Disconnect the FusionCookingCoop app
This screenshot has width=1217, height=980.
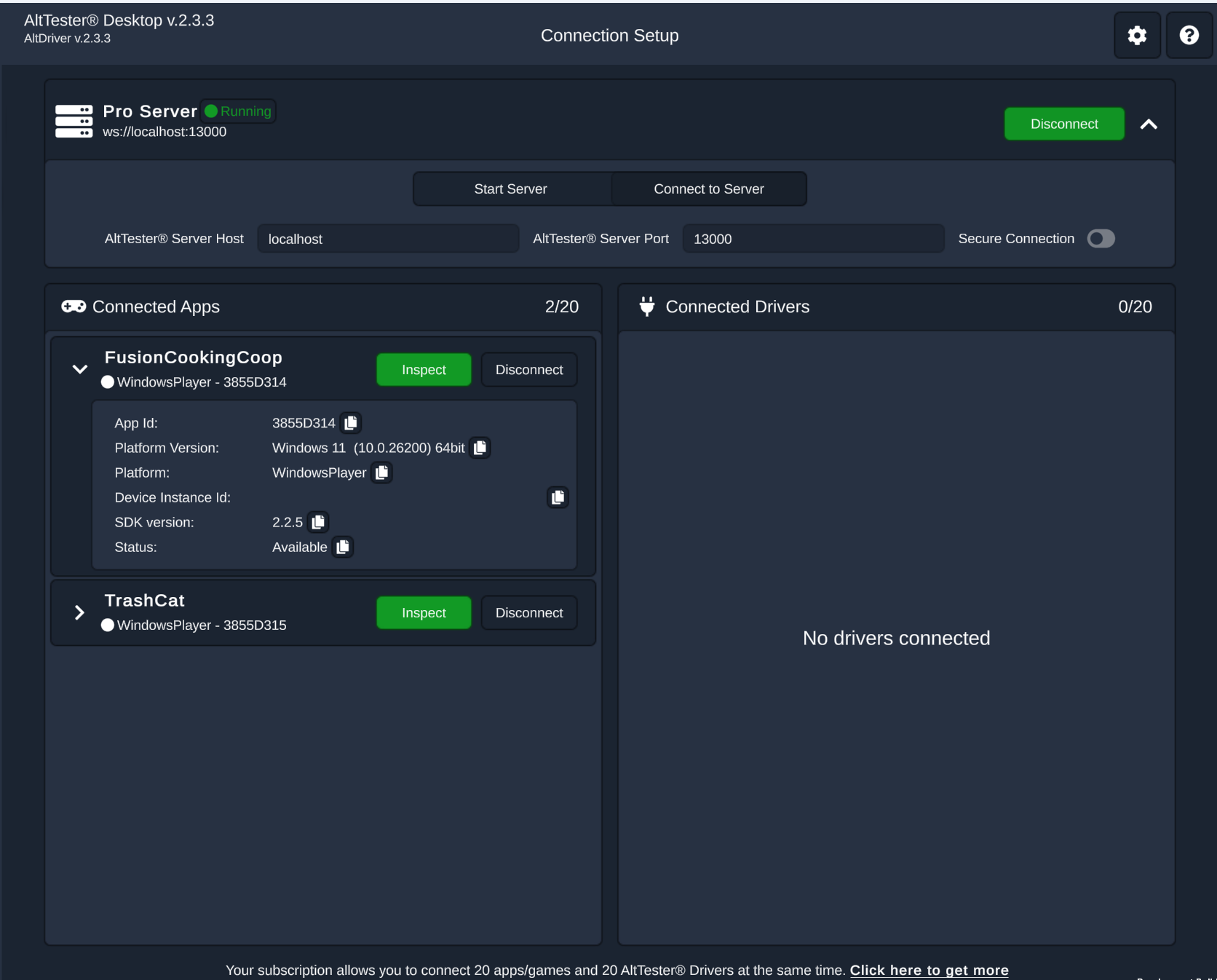point(529,370)
